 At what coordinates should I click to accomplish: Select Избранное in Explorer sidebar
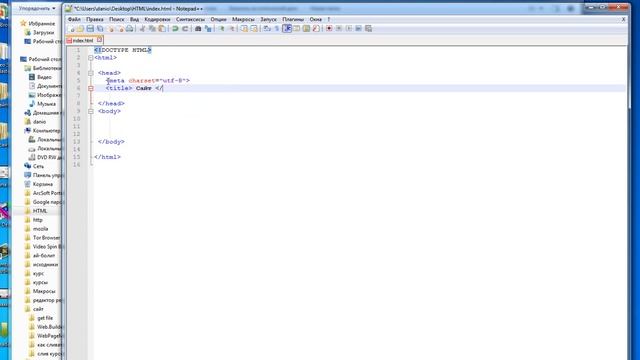point(42,24)
